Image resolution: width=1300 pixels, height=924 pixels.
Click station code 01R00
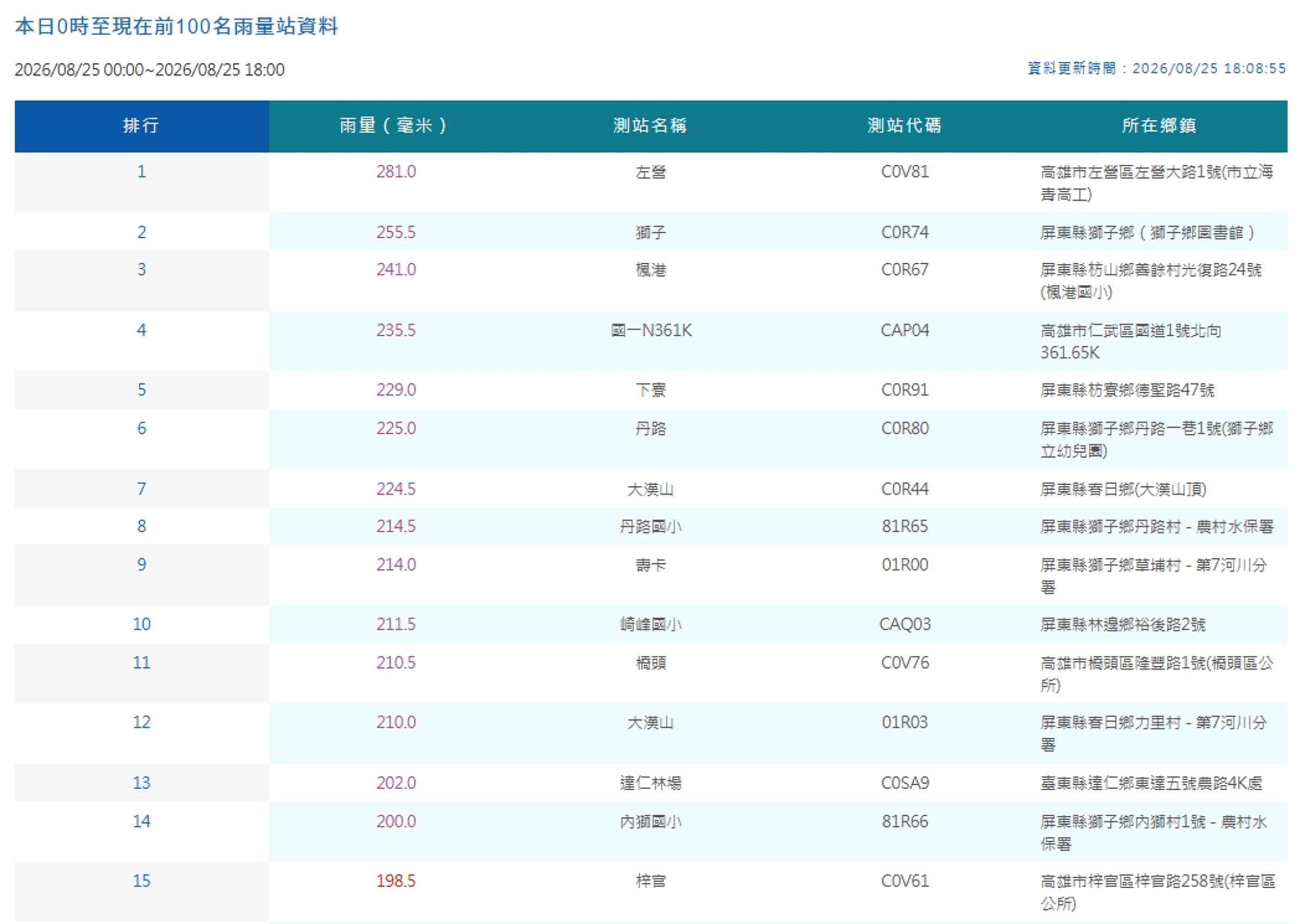click(x=905, y=564)
